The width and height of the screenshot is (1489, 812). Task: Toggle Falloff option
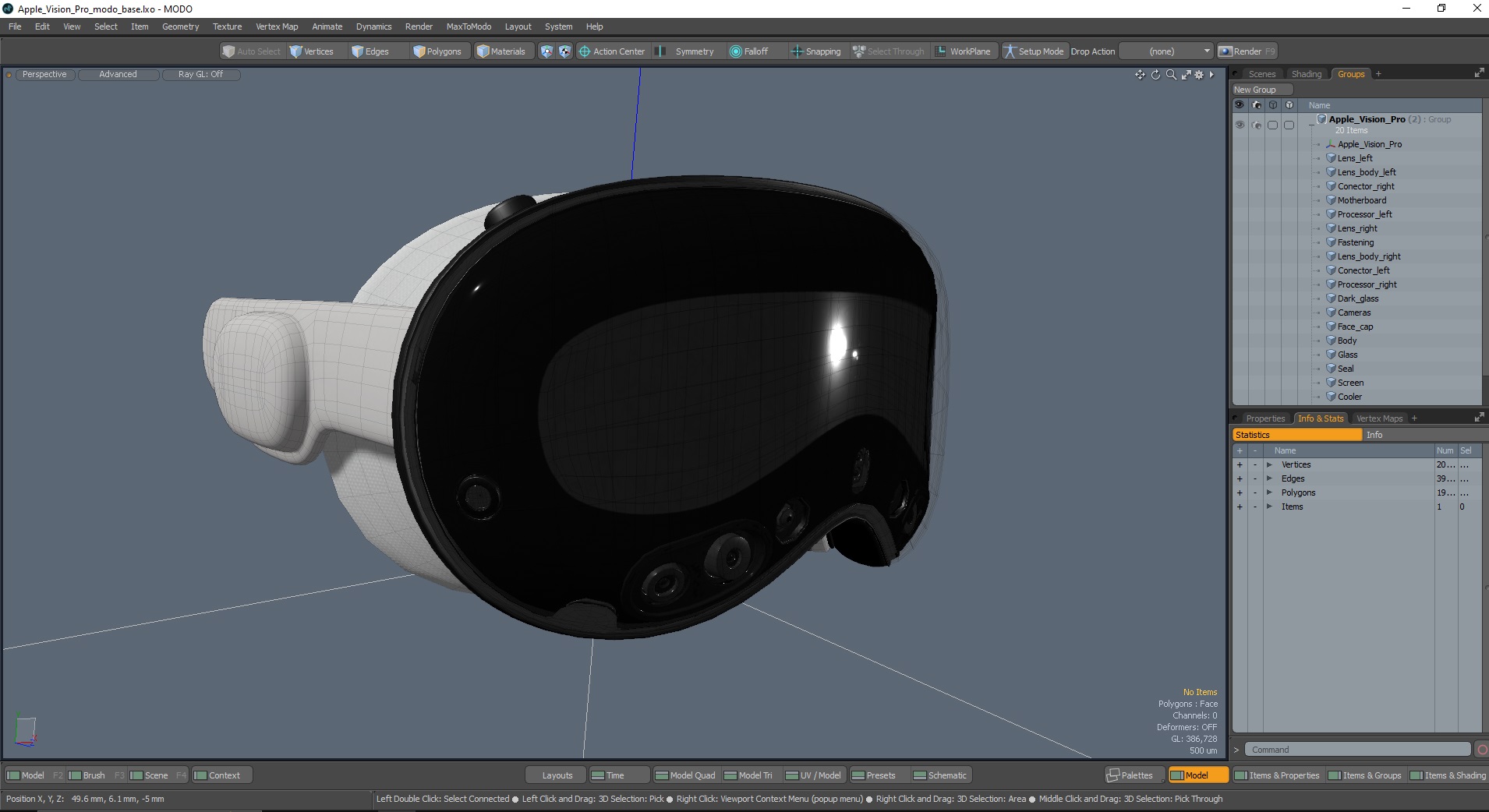coord(748,51)
